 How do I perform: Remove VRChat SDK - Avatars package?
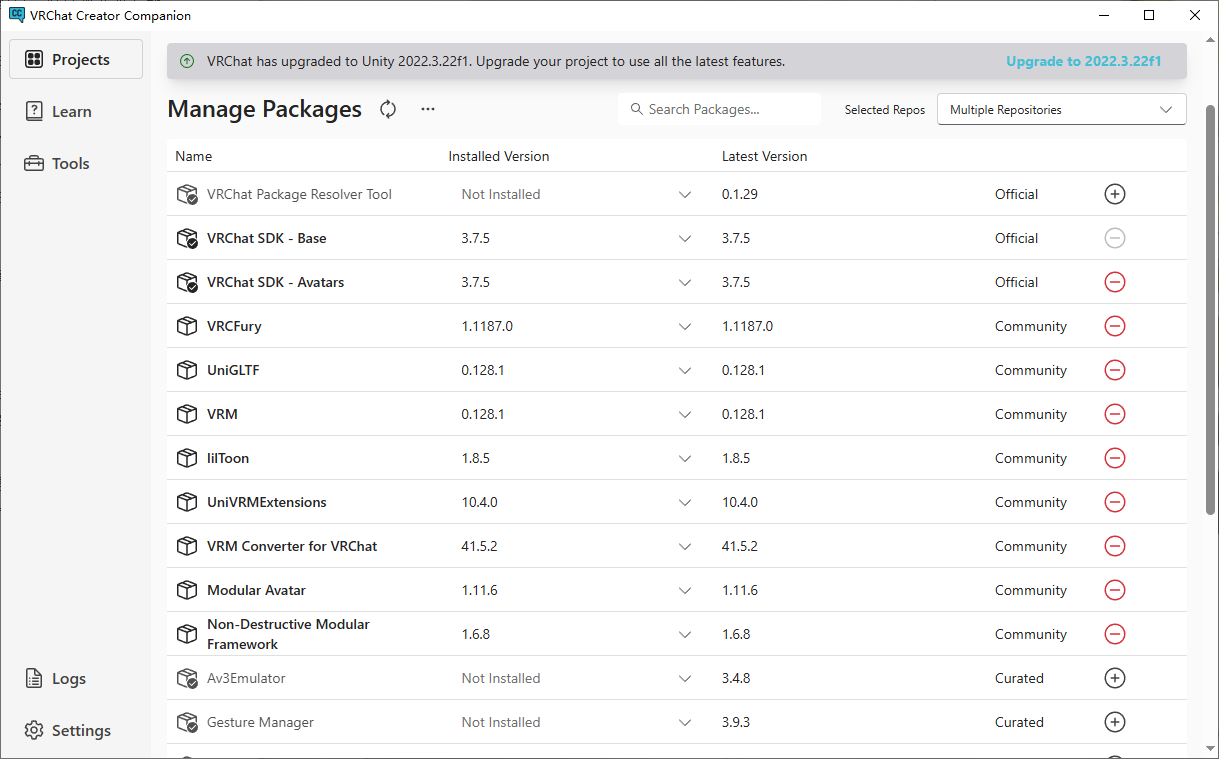tap(1115, 282)
